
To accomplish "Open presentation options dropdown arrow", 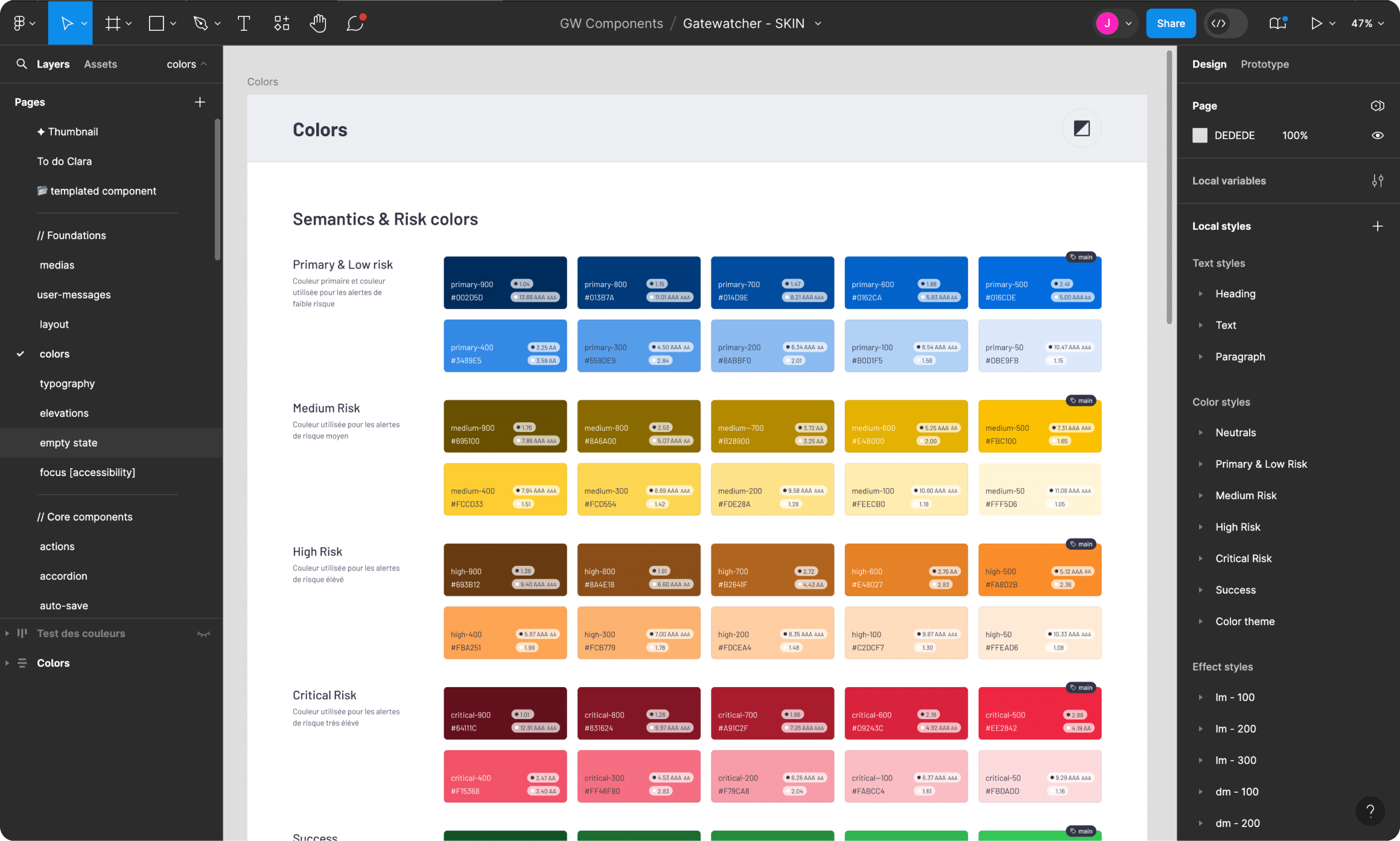I will point(1332,23).
